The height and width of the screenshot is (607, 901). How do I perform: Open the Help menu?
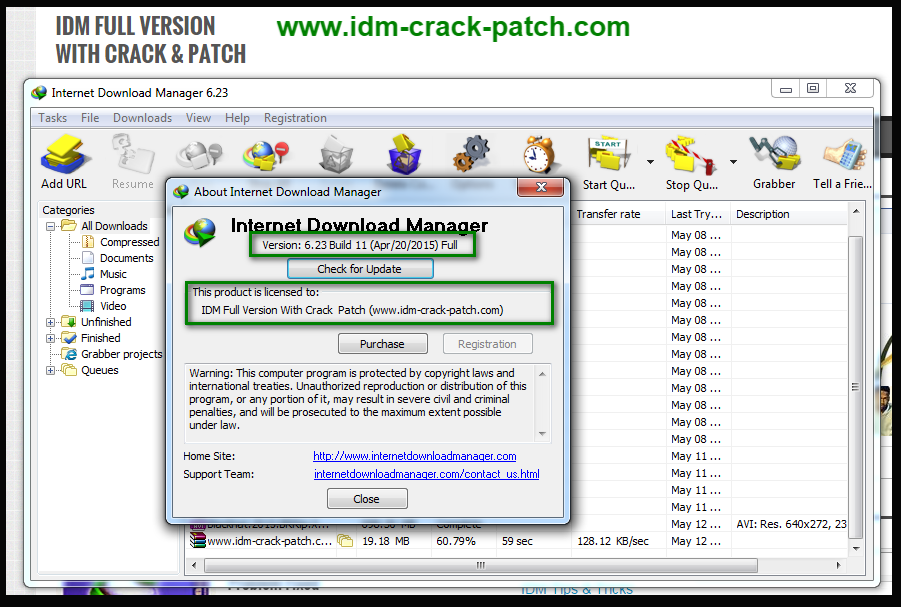pyautogui.click(x=237, y=118)
